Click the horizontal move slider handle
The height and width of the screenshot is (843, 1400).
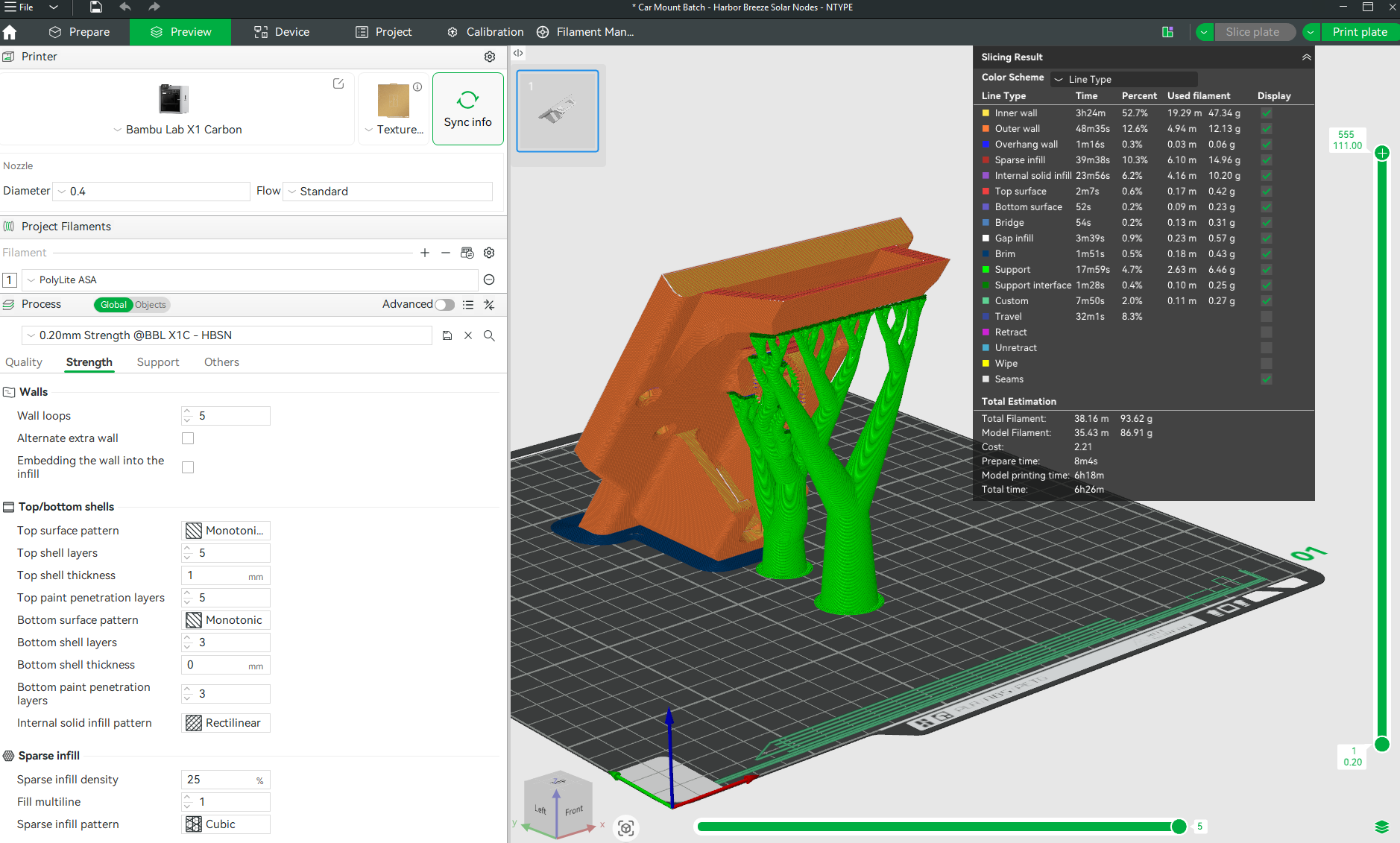click(x=1179, y=826)
